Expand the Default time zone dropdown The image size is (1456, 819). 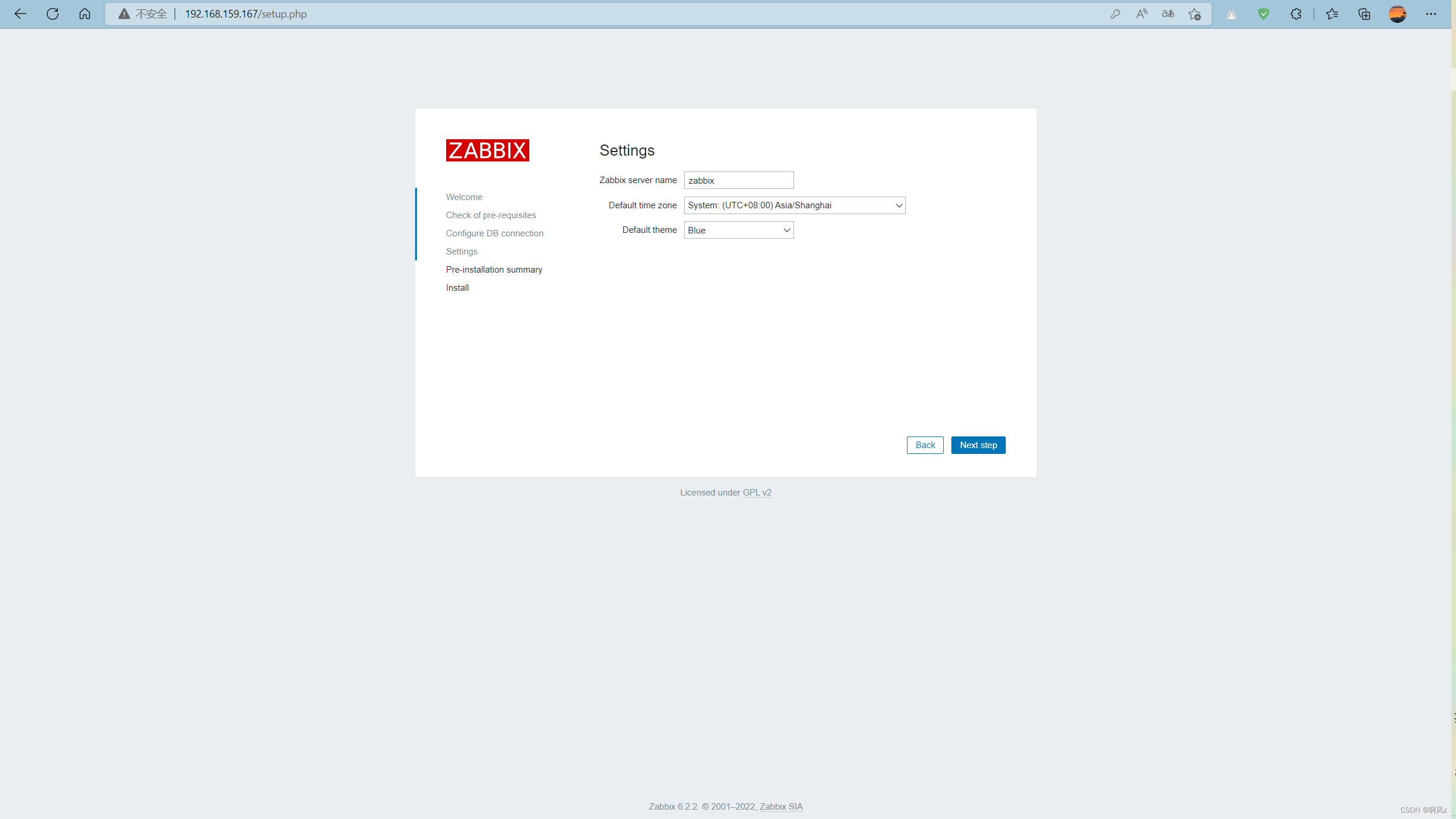coord(794,205)
